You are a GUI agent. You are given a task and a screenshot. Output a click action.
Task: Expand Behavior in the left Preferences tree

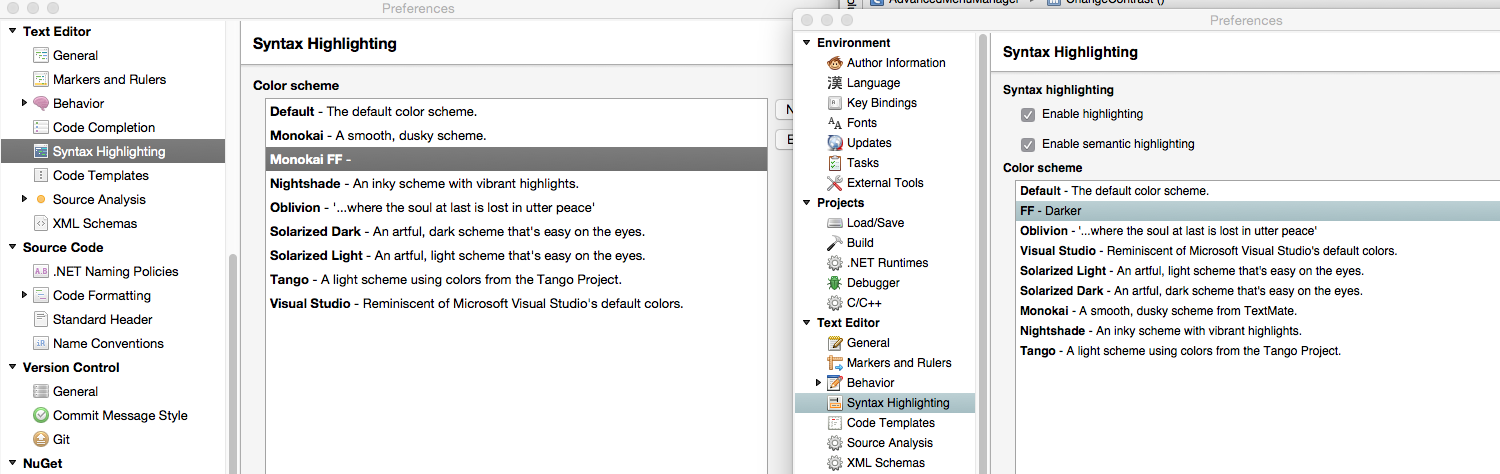tap(24, 103)
